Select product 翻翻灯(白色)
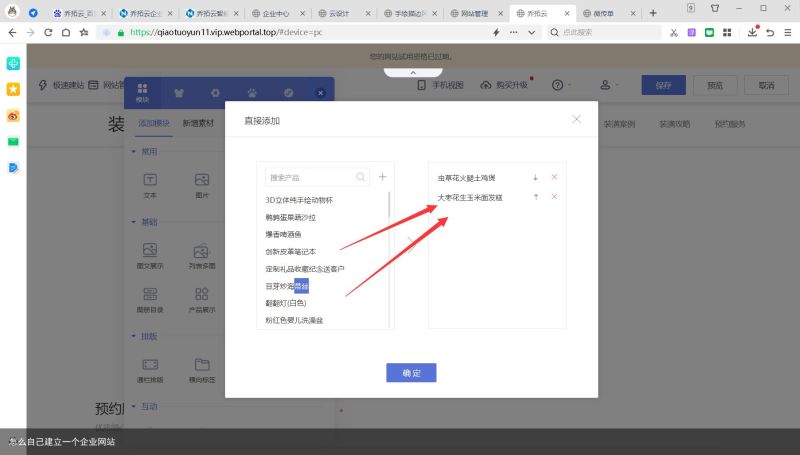Screen dimensions: 800x455 pos(286,303)
